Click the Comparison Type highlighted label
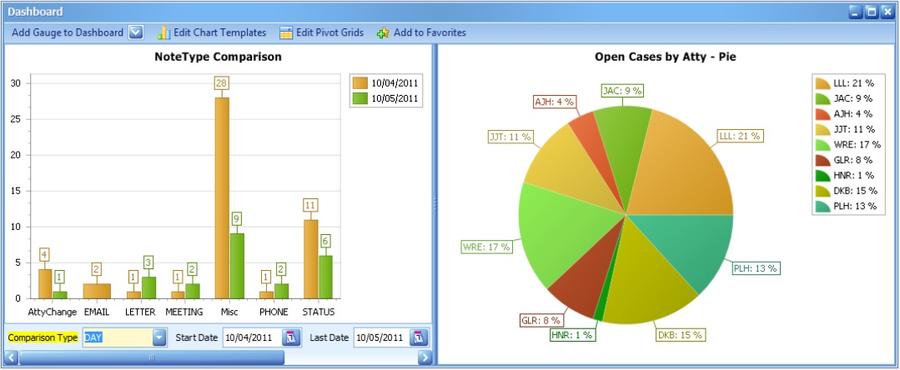 coord(43,338)
